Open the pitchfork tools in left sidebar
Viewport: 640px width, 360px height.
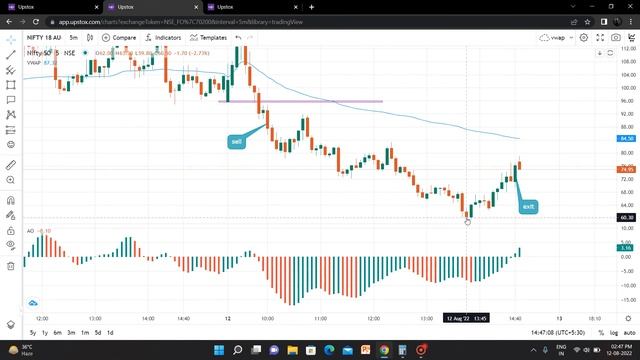(11, 70)
